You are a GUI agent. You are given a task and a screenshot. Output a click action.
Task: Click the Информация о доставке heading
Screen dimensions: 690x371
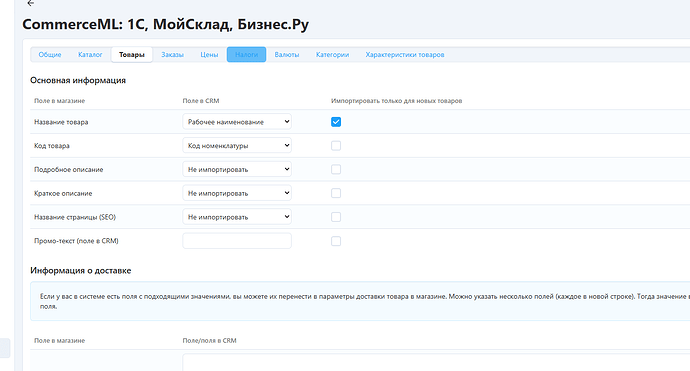[81, 270]
